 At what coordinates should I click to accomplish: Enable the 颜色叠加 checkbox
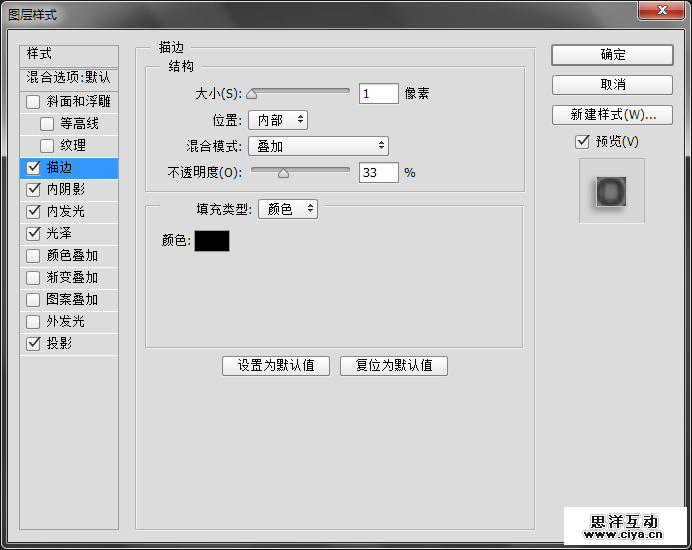[x=33, y=256]
